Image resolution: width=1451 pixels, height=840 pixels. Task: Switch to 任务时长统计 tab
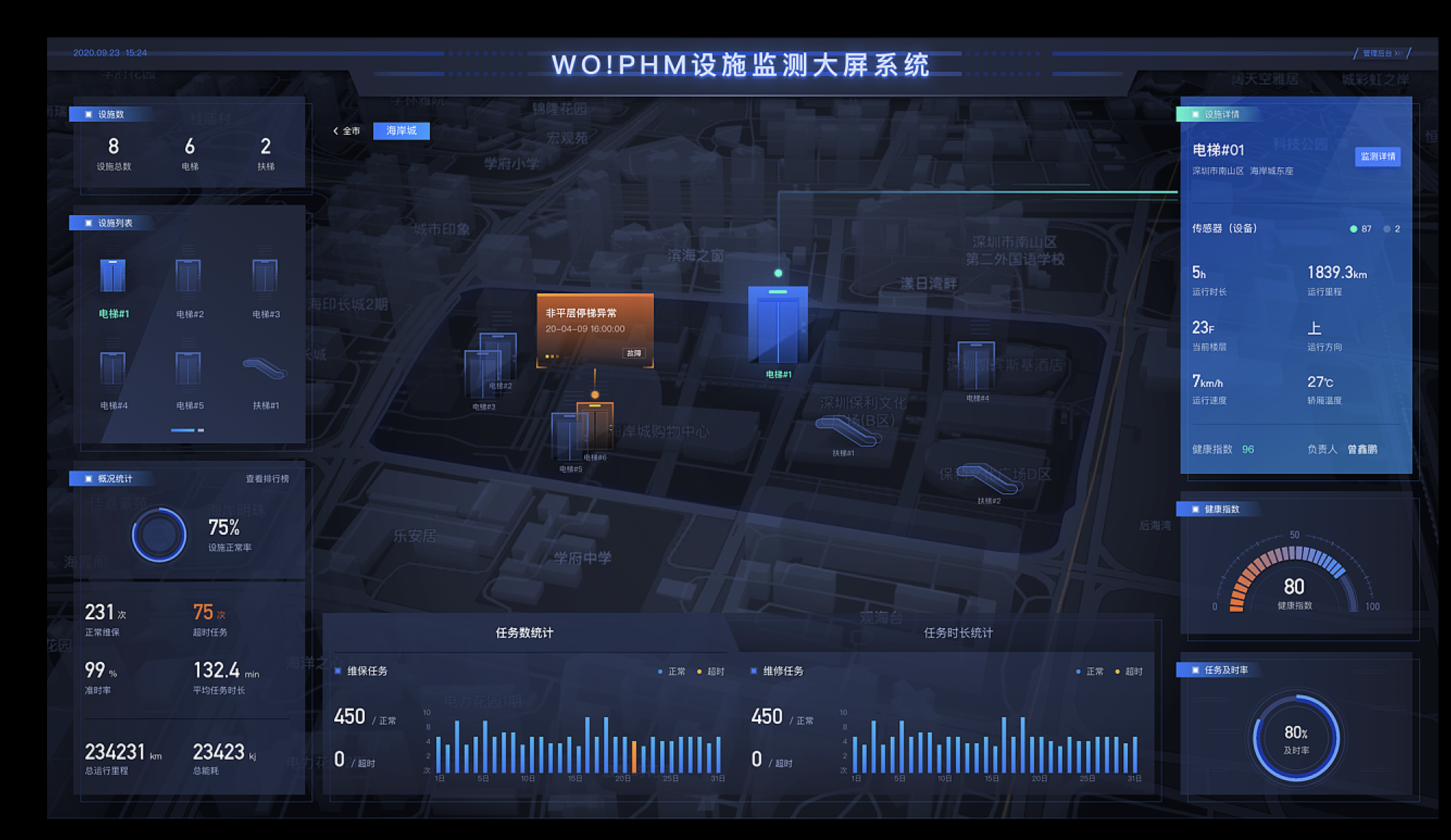958,633
